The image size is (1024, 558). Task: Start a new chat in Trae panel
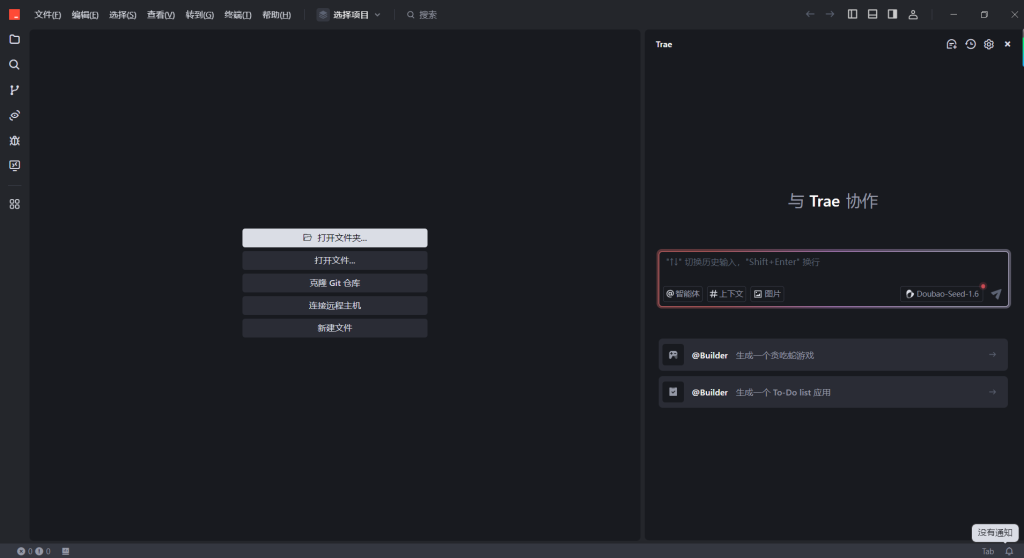pyautogui.click(x=952, y=44)
